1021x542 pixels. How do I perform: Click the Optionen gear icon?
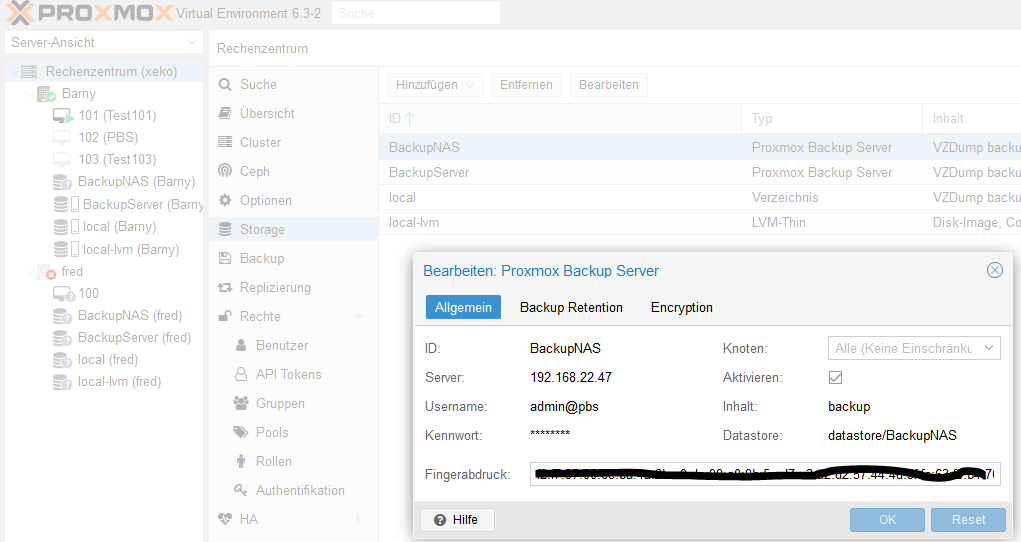[x=225, y=200]
